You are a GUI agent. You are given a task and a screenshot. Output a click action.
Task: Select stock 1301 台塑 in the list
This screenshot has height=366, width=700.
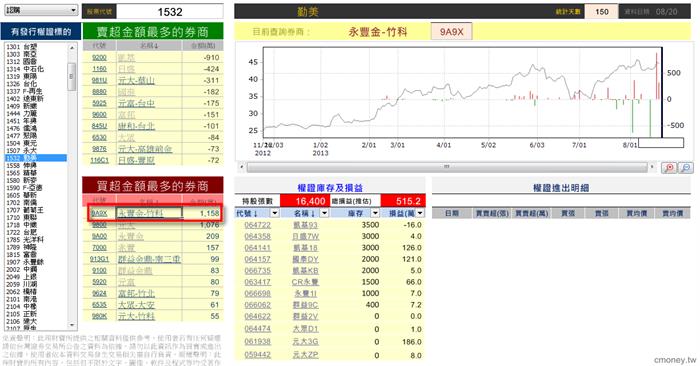(x=21, y=47)
